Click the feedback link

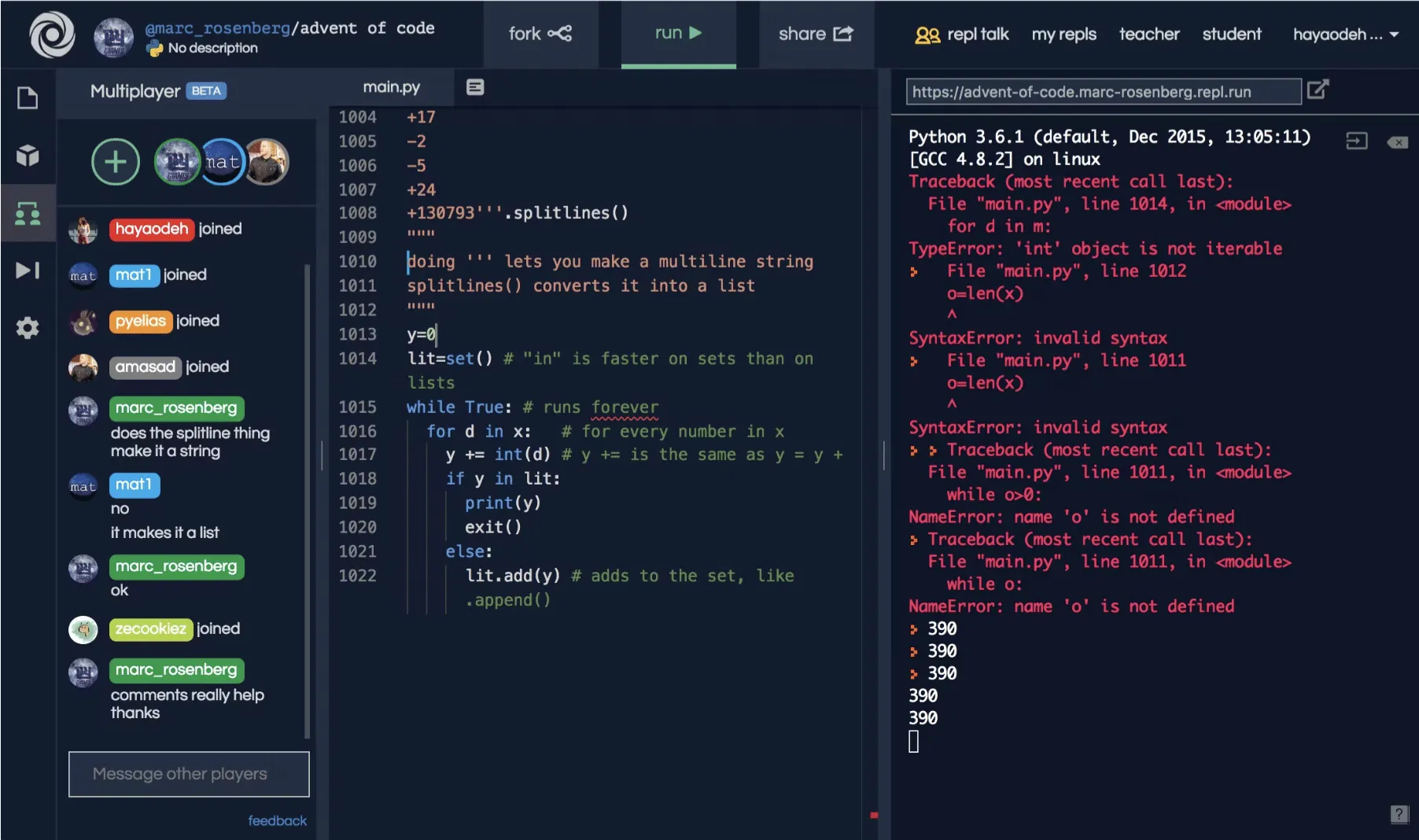pos(277,820)
